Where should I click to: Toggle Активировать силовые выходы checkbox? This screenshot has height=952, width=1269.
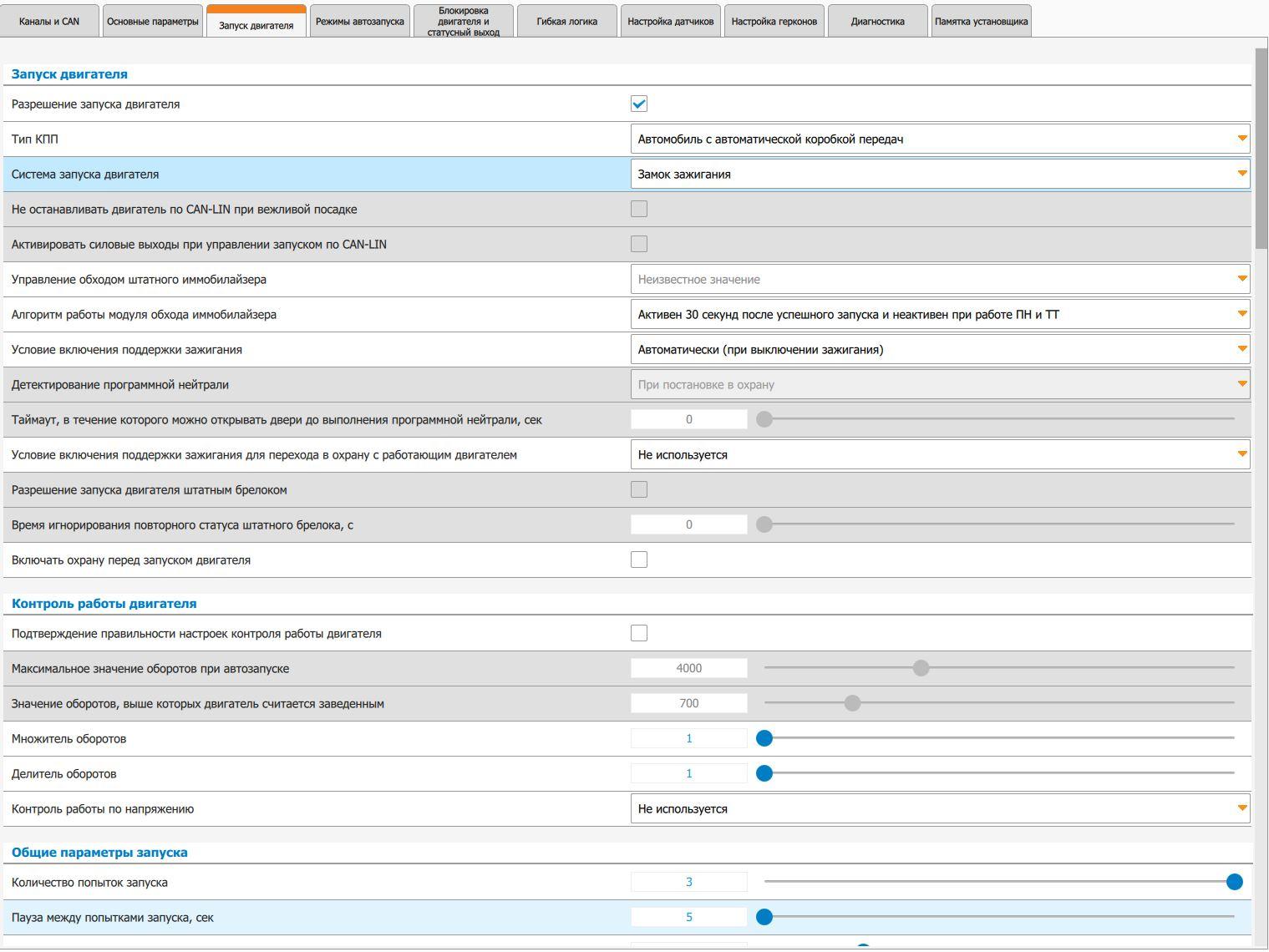coord(639,244)
